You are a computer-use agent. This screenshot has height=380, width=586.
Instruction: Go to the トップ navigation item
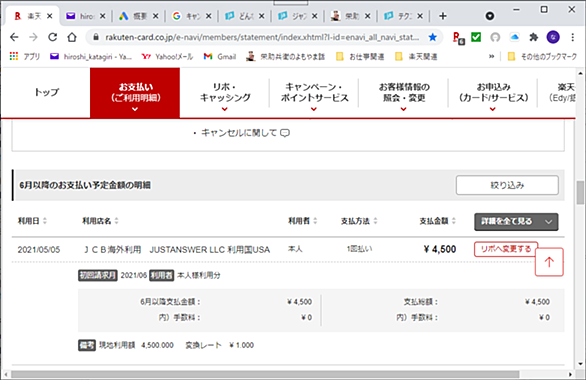(46, 92)
